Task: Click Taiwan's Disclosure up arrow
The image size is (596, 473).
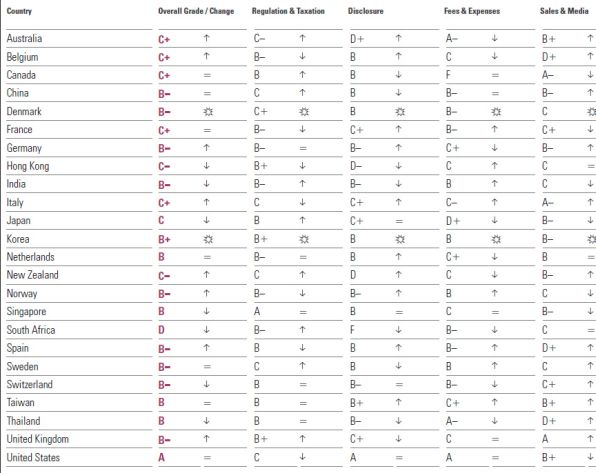Action: click(398, 402)
